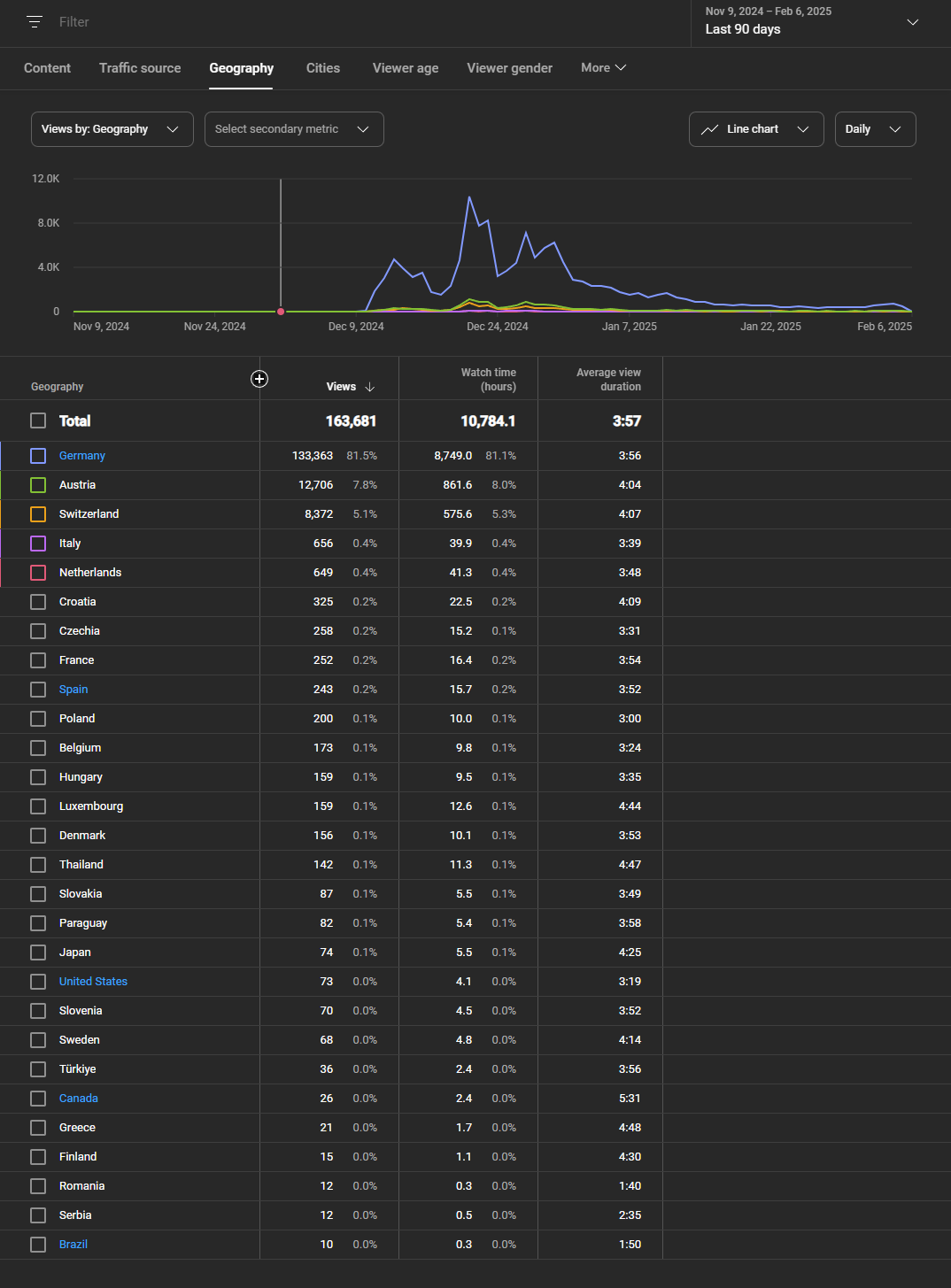Viewport: 951px width, 1288px height.
Task: Click the United States link
Action: (x=93, y=982)
